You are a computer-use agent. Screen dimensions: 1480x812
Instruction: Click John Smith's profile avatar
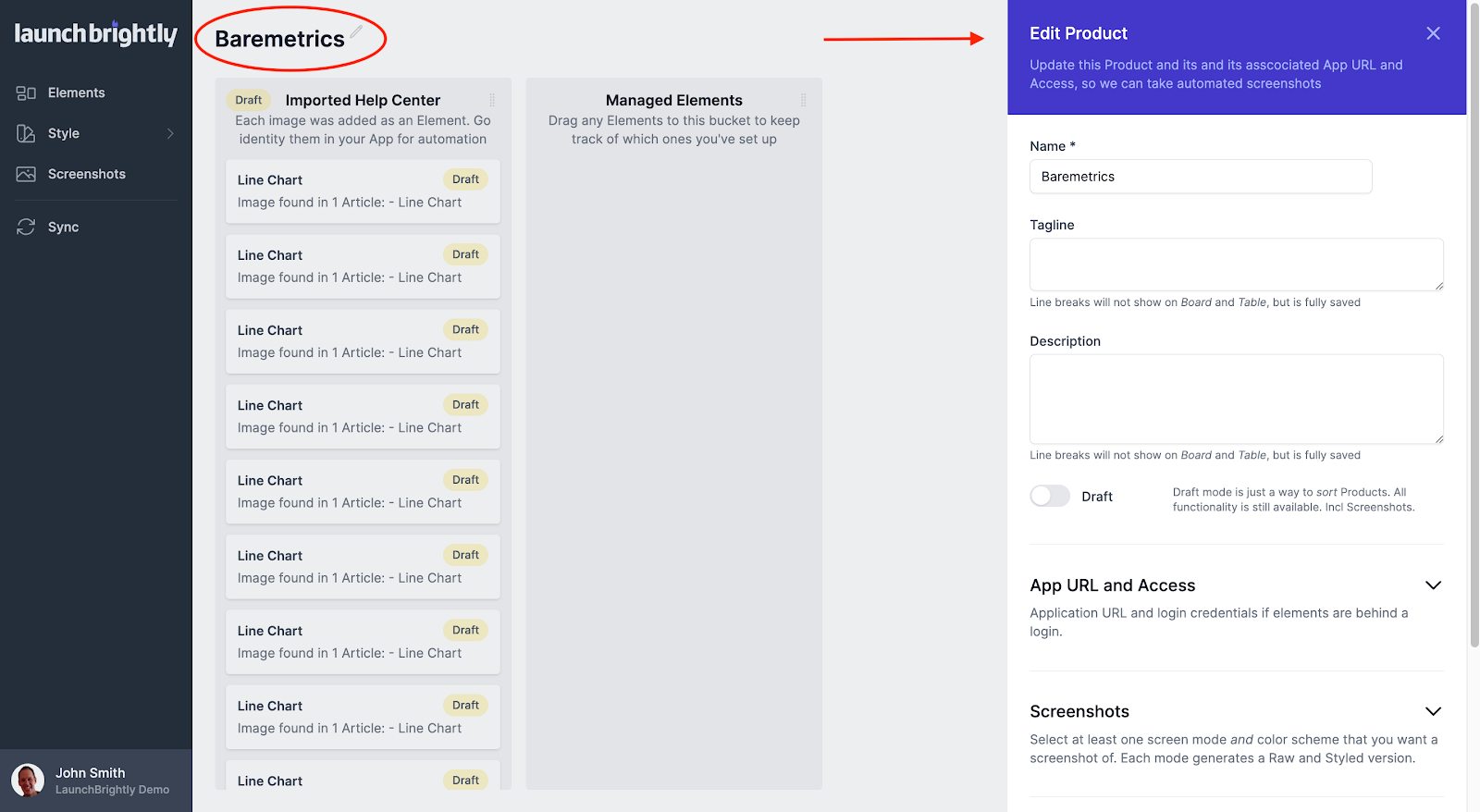tap(28, 781)
